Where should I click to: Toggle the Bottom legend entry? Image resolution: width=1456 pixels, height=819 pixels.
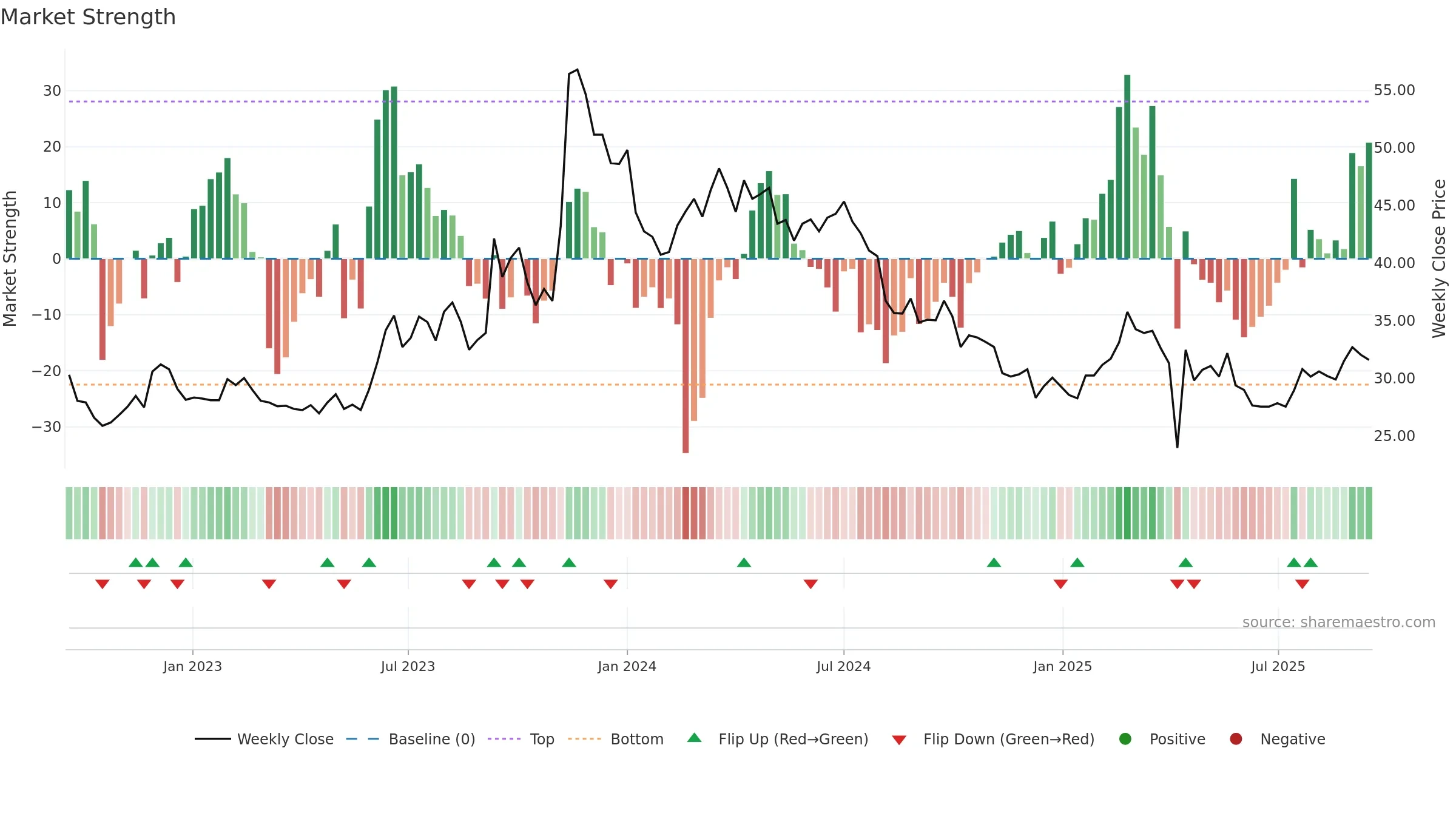tap(616, 739)
